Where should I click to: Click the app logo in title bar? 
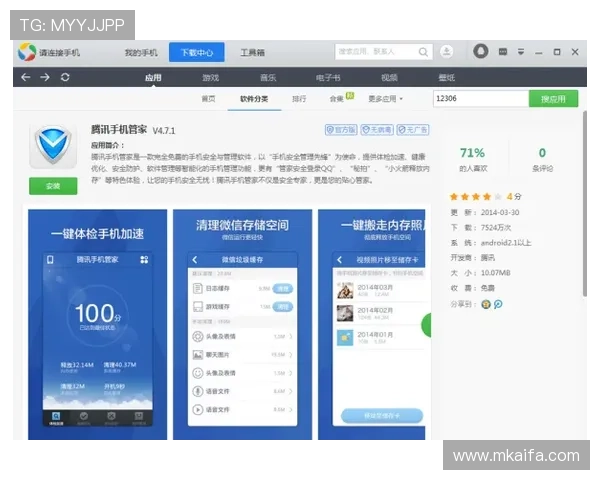click(27, 52)
